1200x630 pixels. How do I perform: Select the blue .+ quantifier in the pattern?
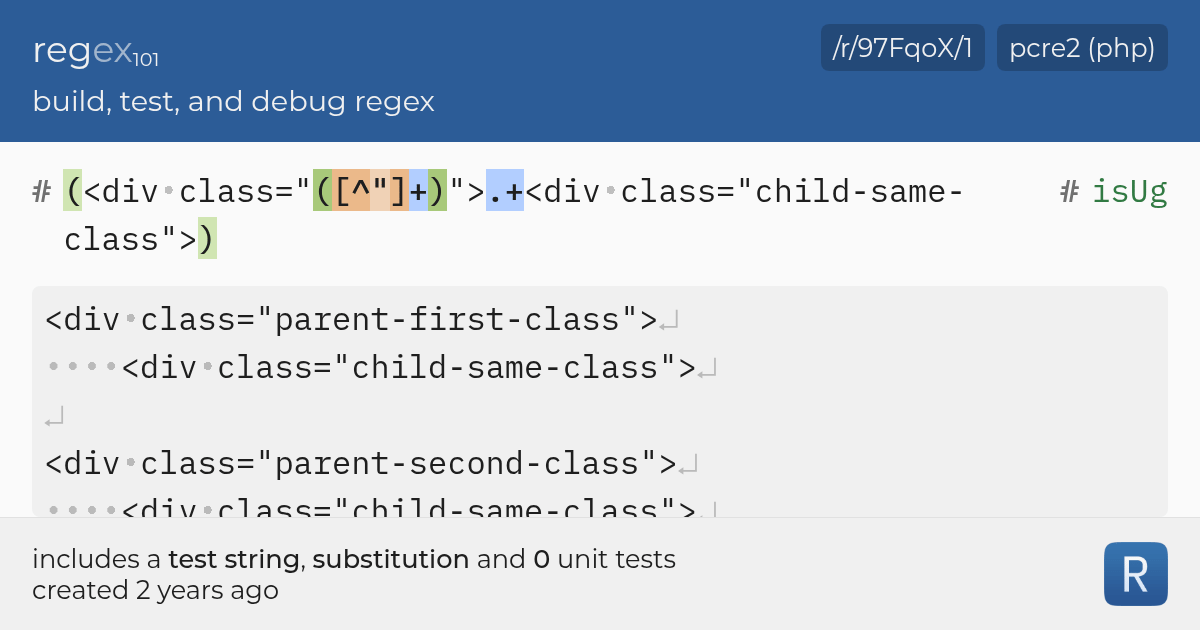(505, 191)
